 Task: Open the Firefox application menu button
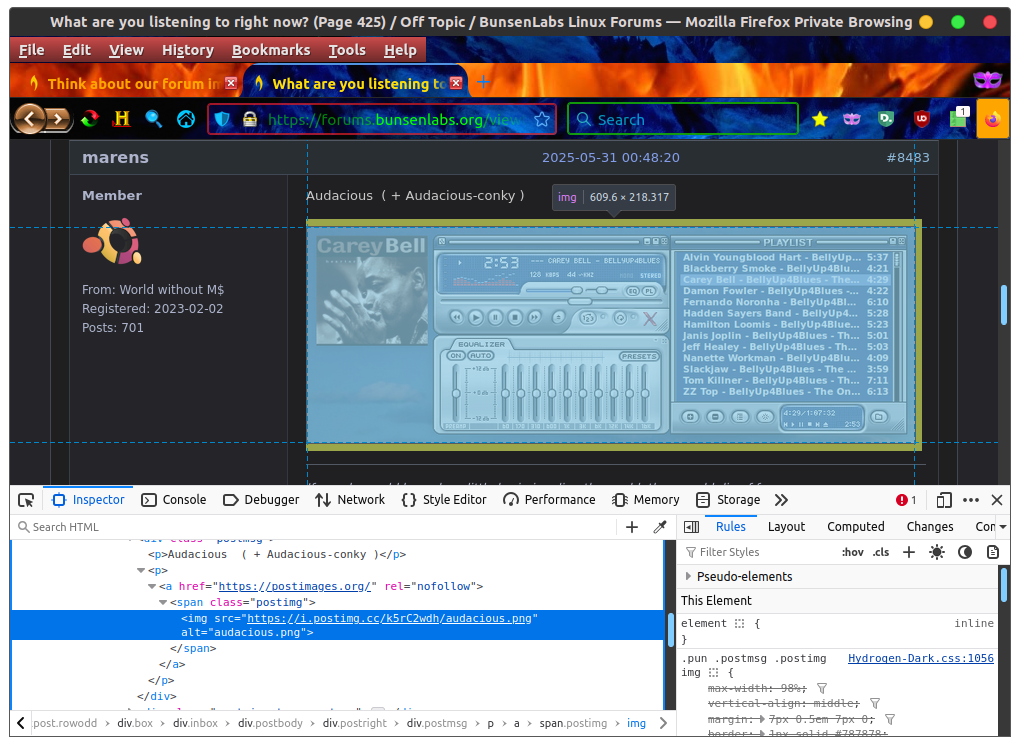tap(993, 119)
